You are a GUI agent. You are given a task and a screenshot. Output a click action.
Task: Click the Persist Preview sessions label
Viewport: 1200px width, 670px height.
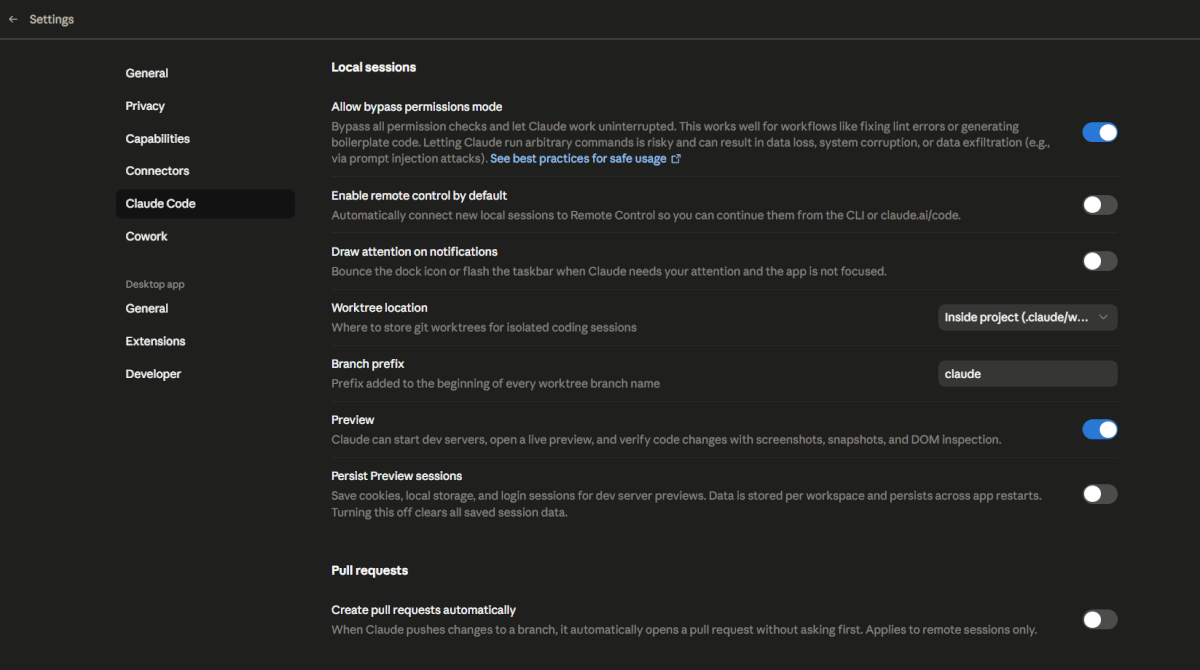397,476
